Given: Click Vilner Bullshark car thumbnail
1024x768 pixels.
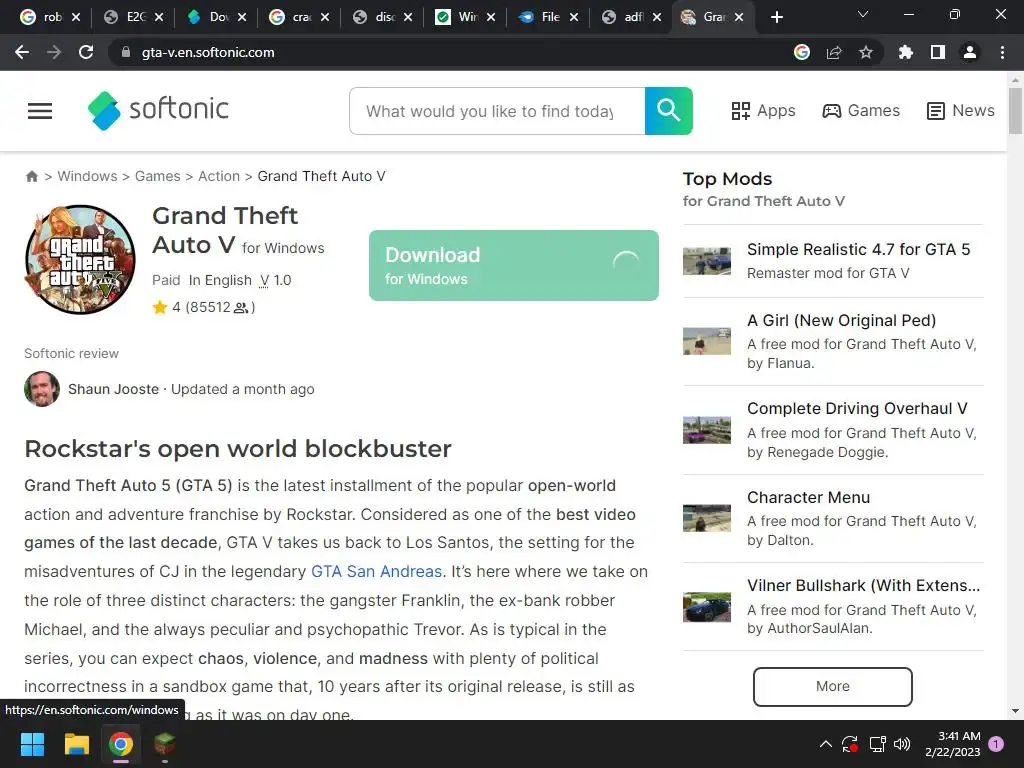Looking at the screenshot, I should pos(707,607).
